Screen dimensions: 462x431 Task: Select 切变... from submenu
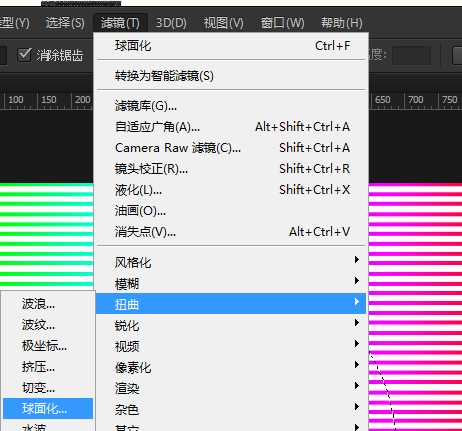click(48, 388)
